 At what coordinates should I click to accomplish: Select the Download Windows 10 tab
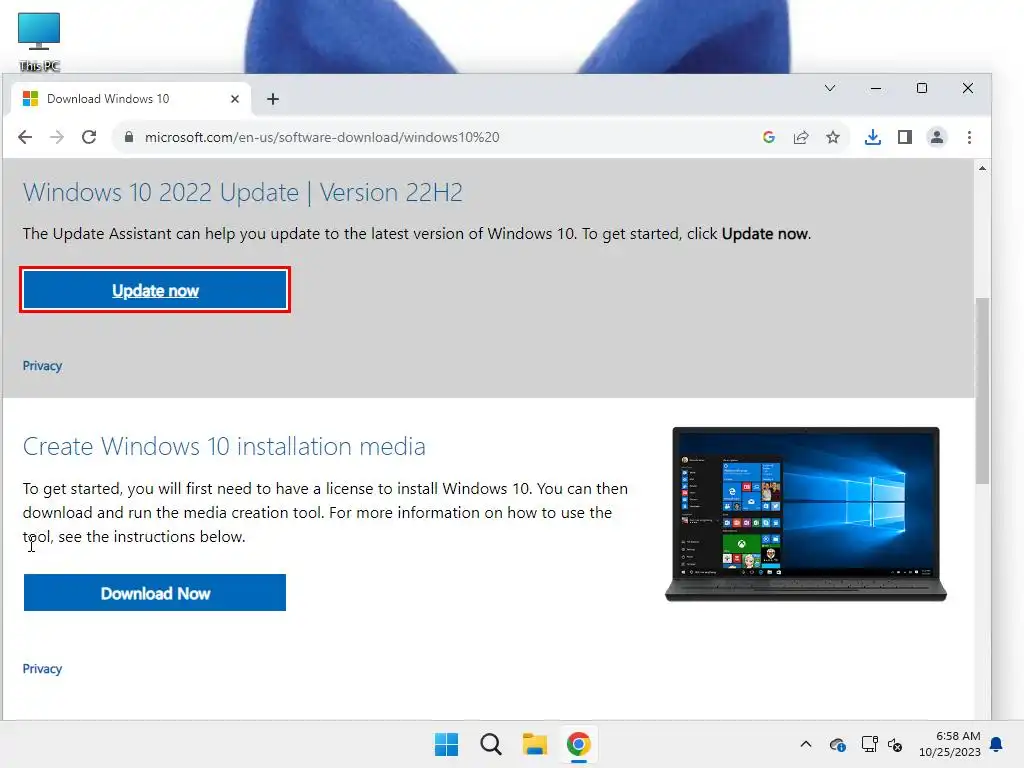pyautogui.click(x=131, y=99)
